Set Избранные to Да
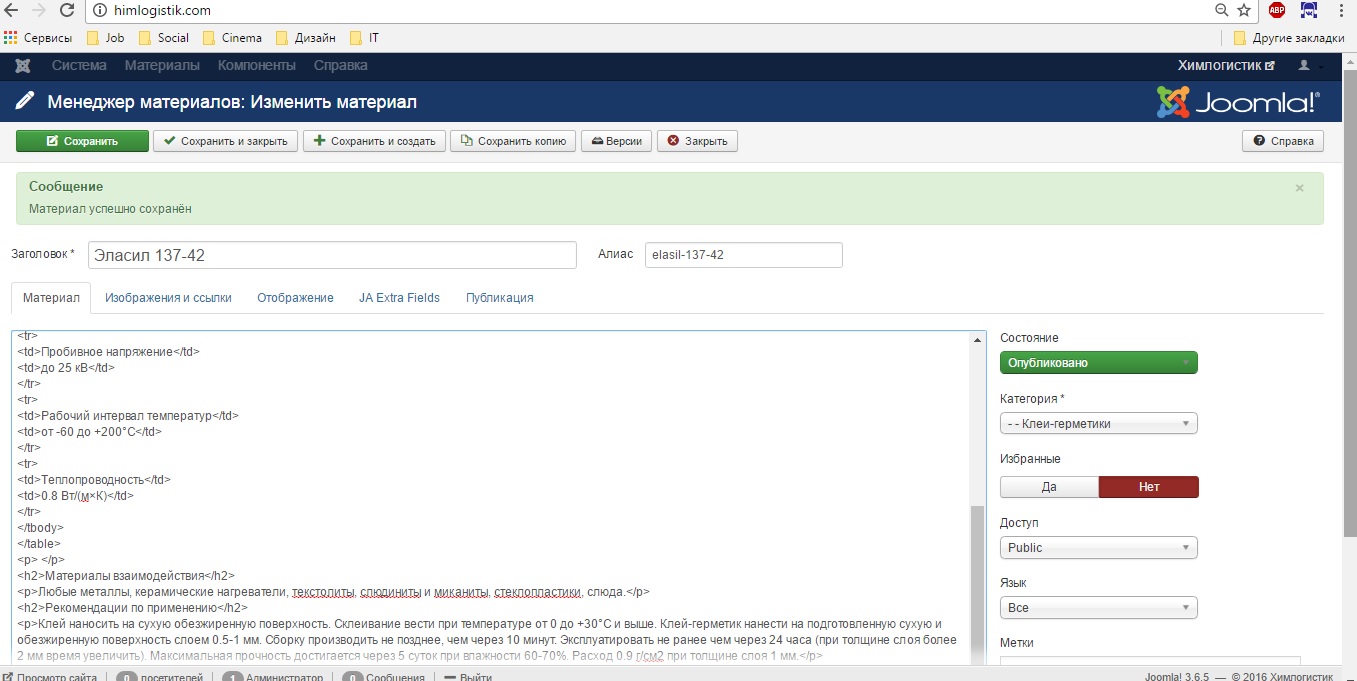Screen dimensions: 1357x681 click(x=1049, y=487)
